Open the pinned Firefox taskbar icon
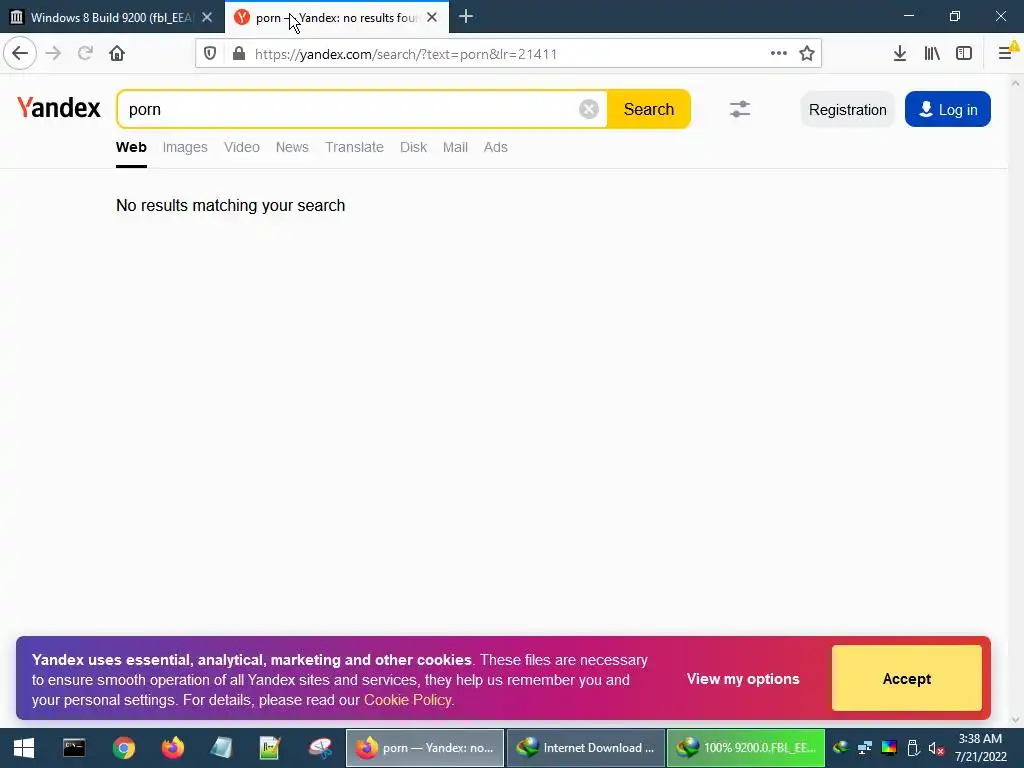The width and height of the screenshot is (1024, 768). [172, 748]
